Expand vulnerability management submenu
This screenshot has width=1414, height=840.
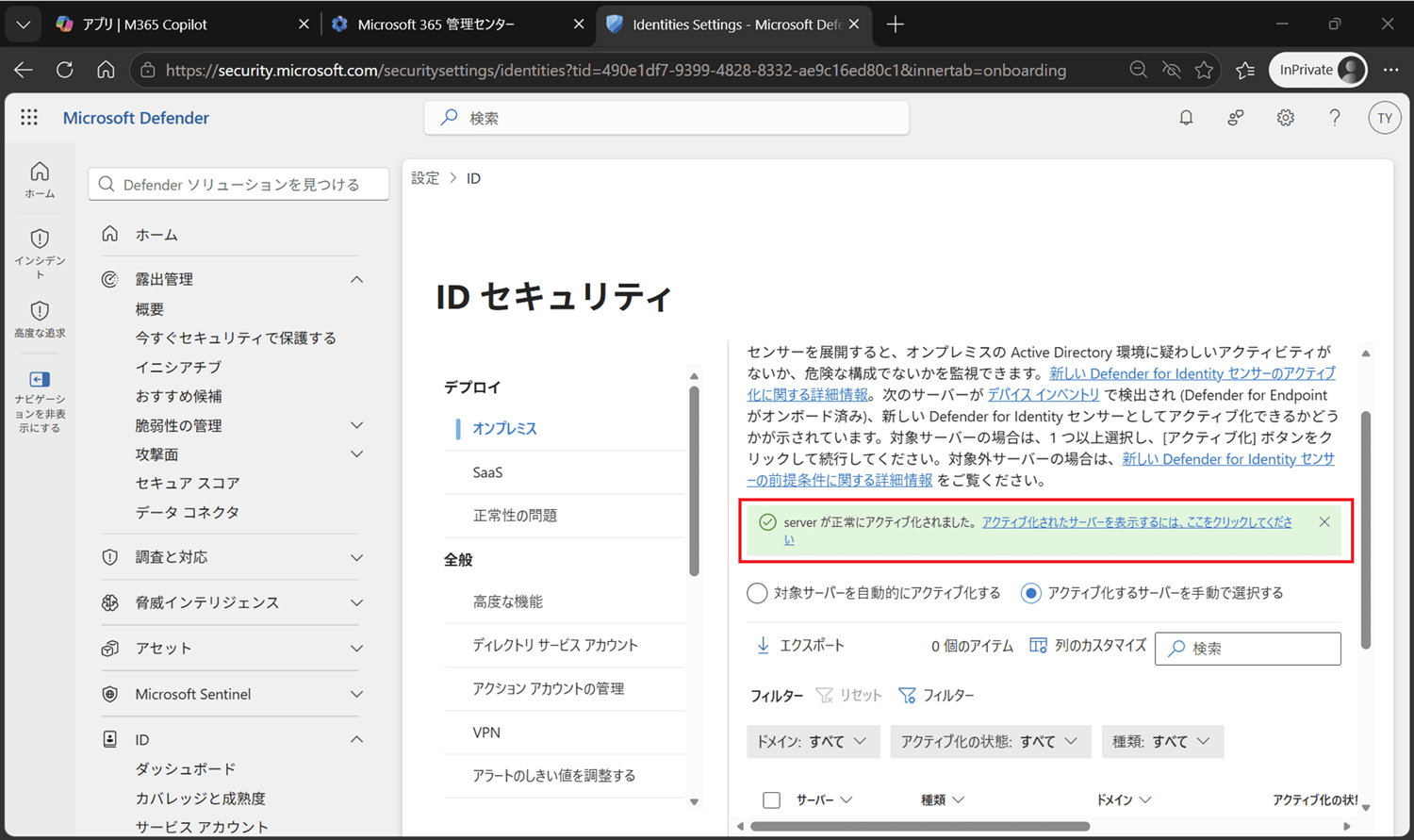click(356, 425)
